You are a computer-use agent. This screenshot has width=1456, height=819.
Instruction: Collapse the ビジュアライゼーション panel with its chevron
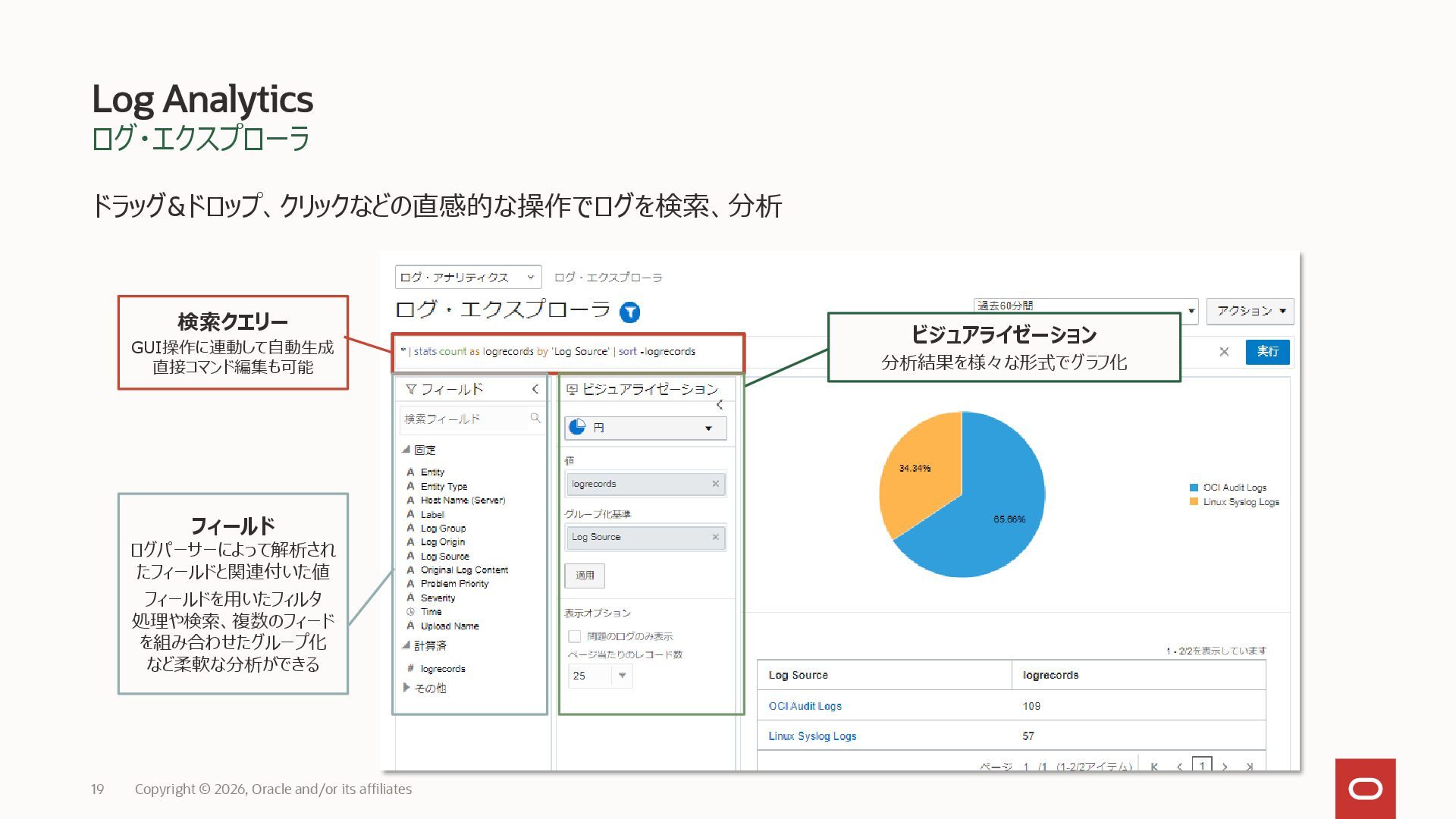[x=720, y=405]
